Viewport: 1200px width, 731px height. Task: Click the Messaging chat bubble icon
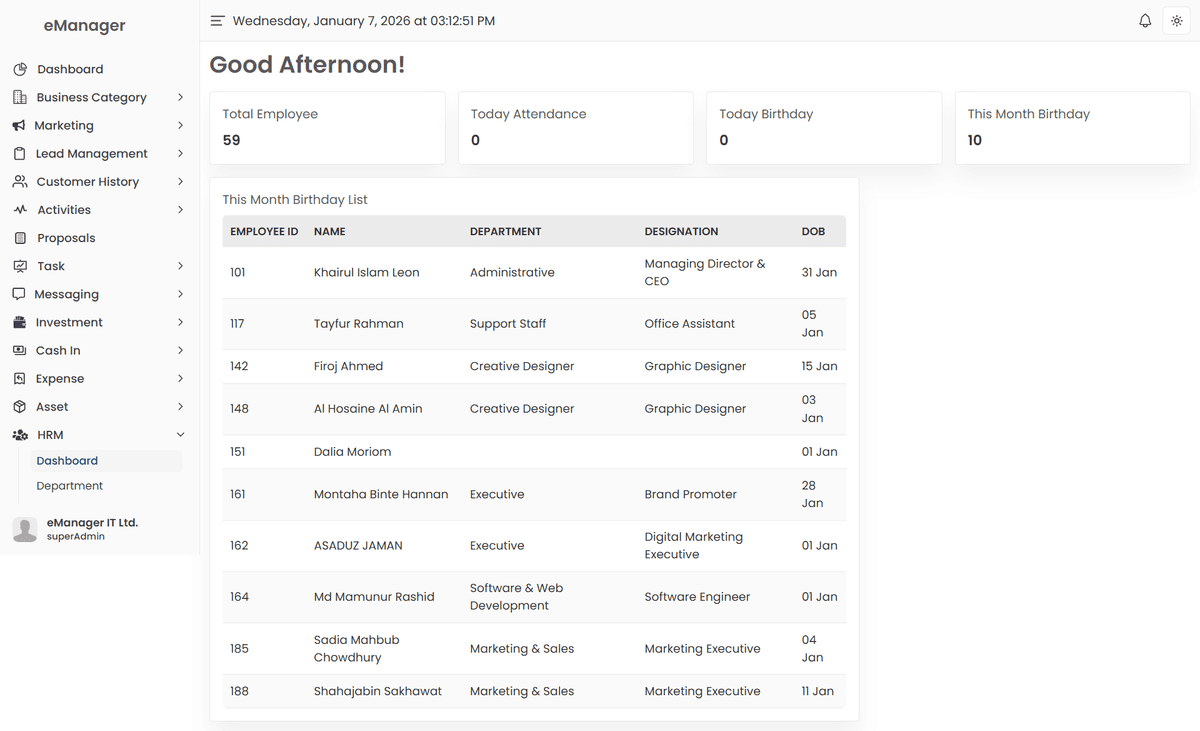point(19,295)
